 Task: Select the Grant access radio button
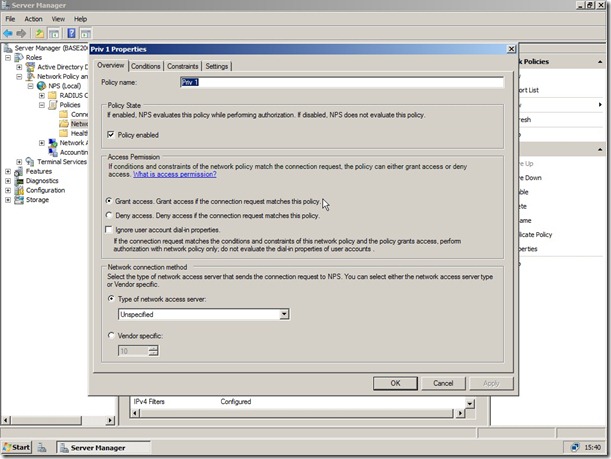pos(109,201)
